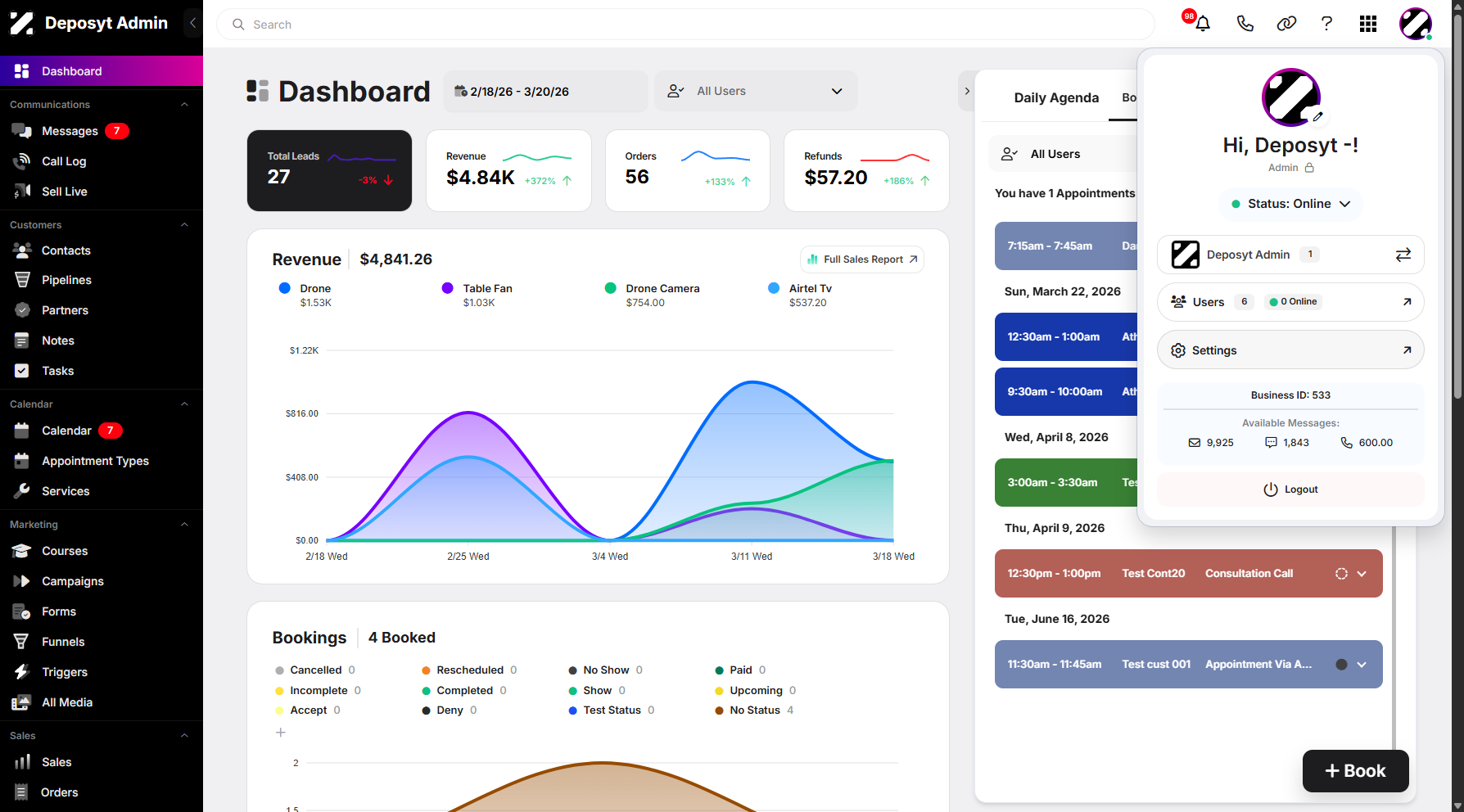Collapse the agenda panel arrow
The image size is (1464, 812).
(967, 91)
